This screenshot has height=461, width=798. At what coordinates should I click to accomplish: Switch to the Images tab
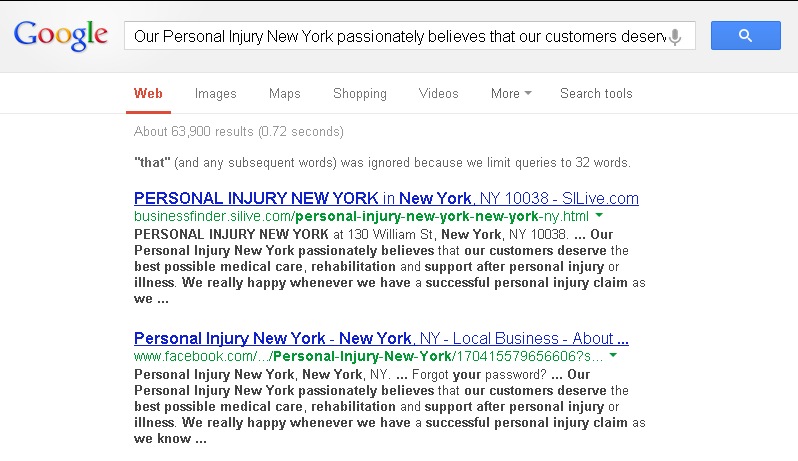point(216,94)
